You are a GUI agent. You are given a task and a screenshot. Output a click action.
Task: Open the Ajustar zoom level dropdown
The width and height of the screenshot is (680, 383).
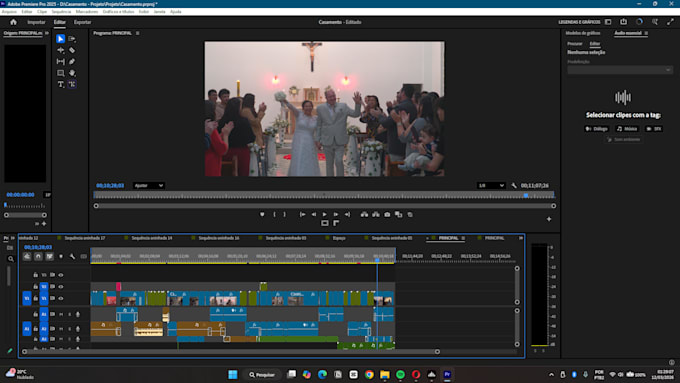[148, 186]
